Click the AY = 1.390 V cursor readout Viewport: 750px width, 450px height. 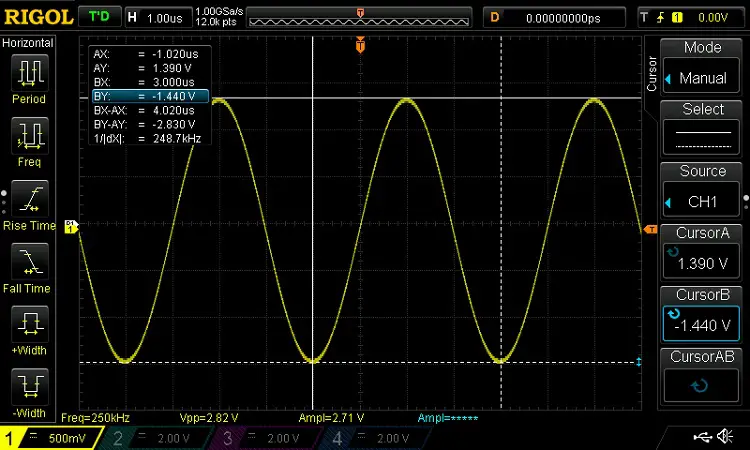pos(143,68)
